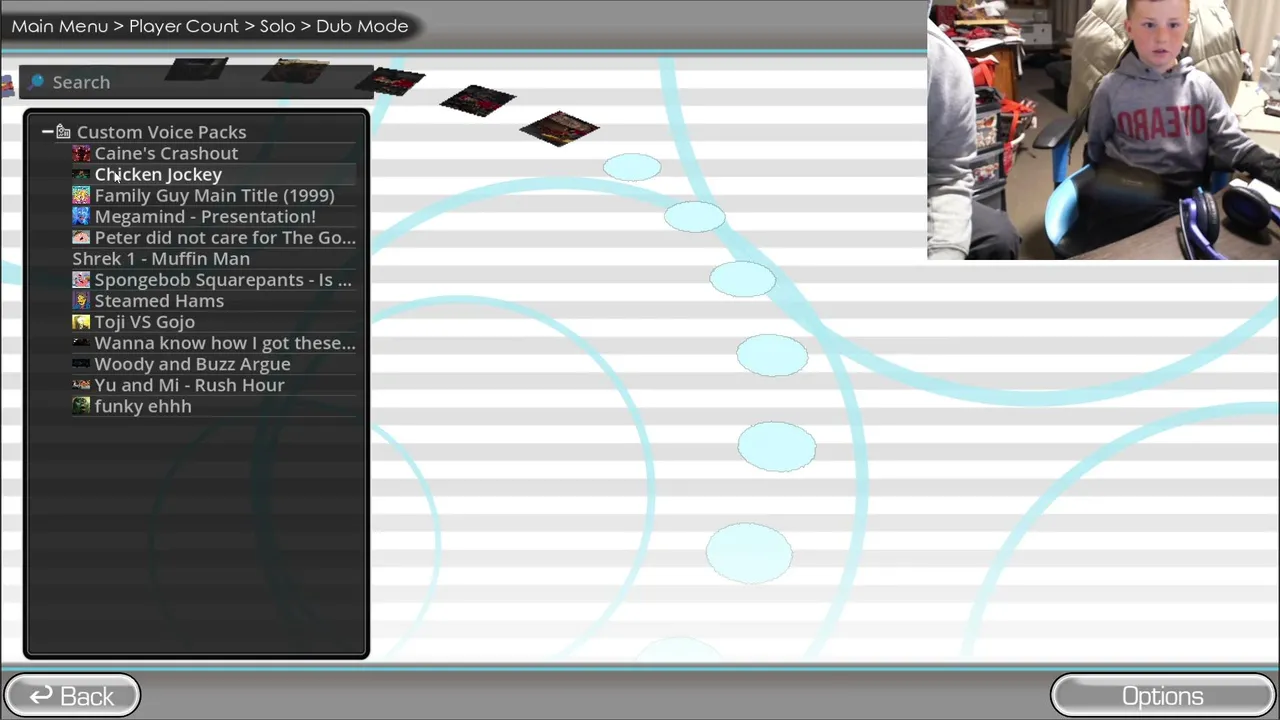1280x720 pixels.
Task: Jump to Player Count in the breadcrumb
Action: point(184,26)
